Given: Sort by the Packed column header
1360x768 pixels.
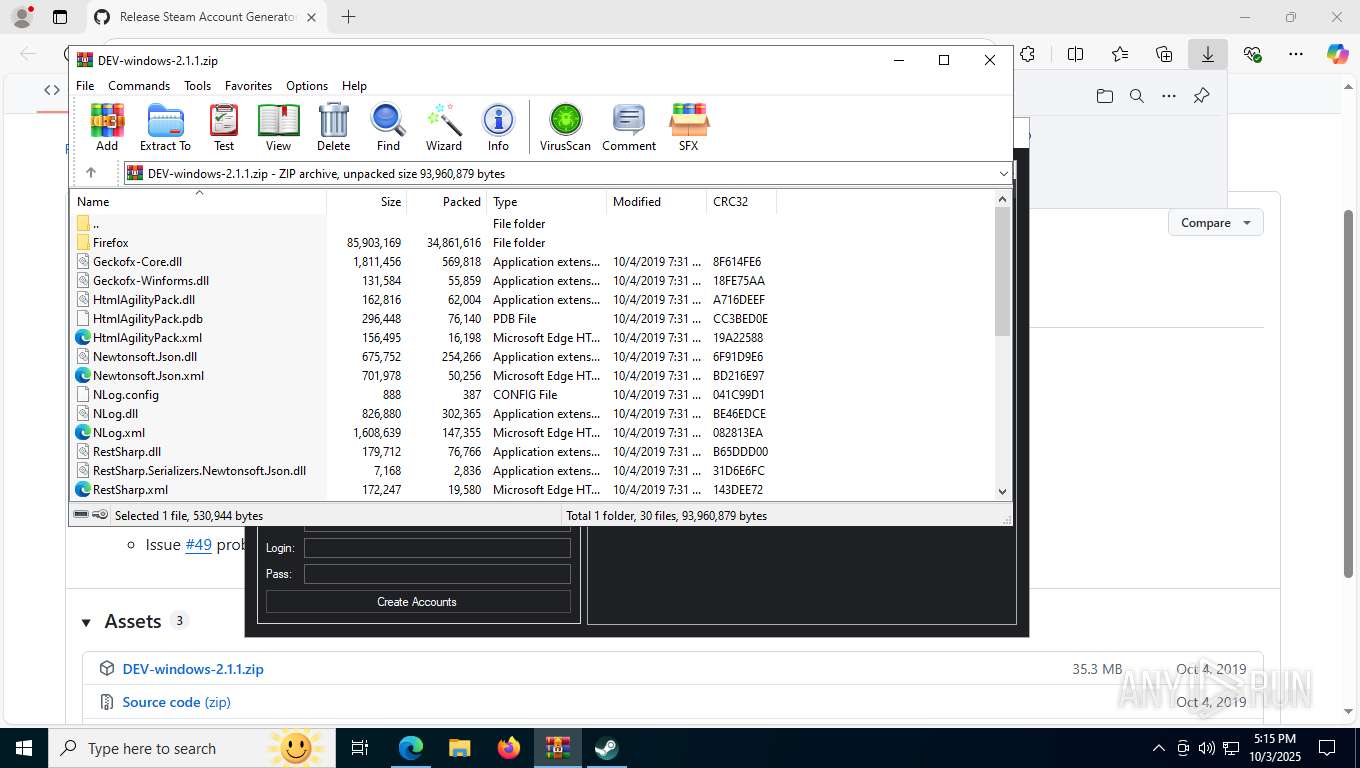Looking at the screenshot, I should [447, 201].
